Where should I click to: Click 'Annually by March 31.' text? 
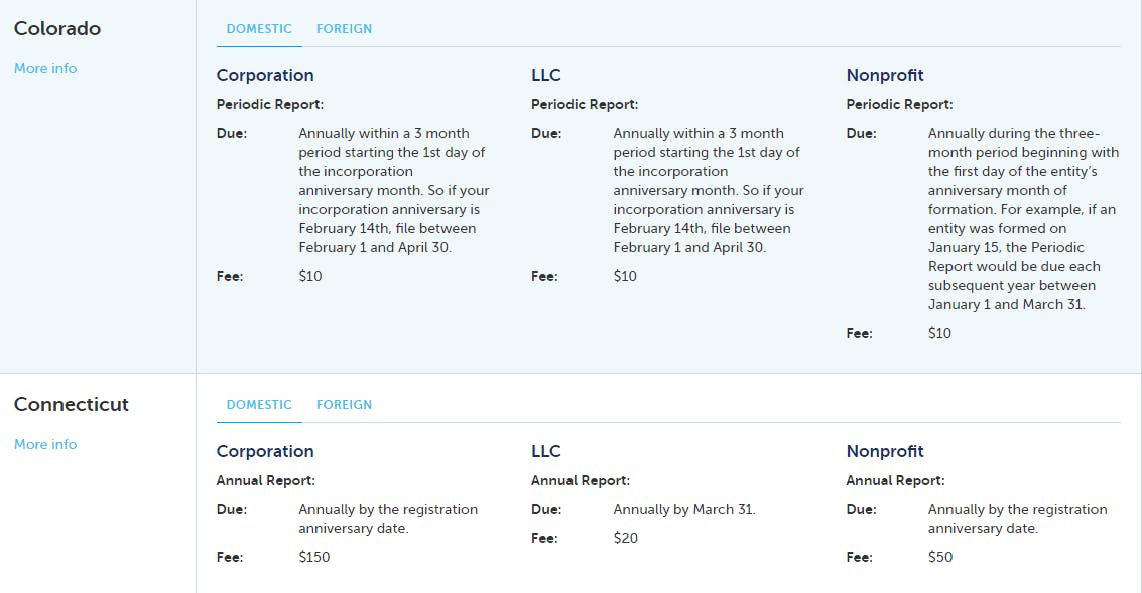point(684,509)
